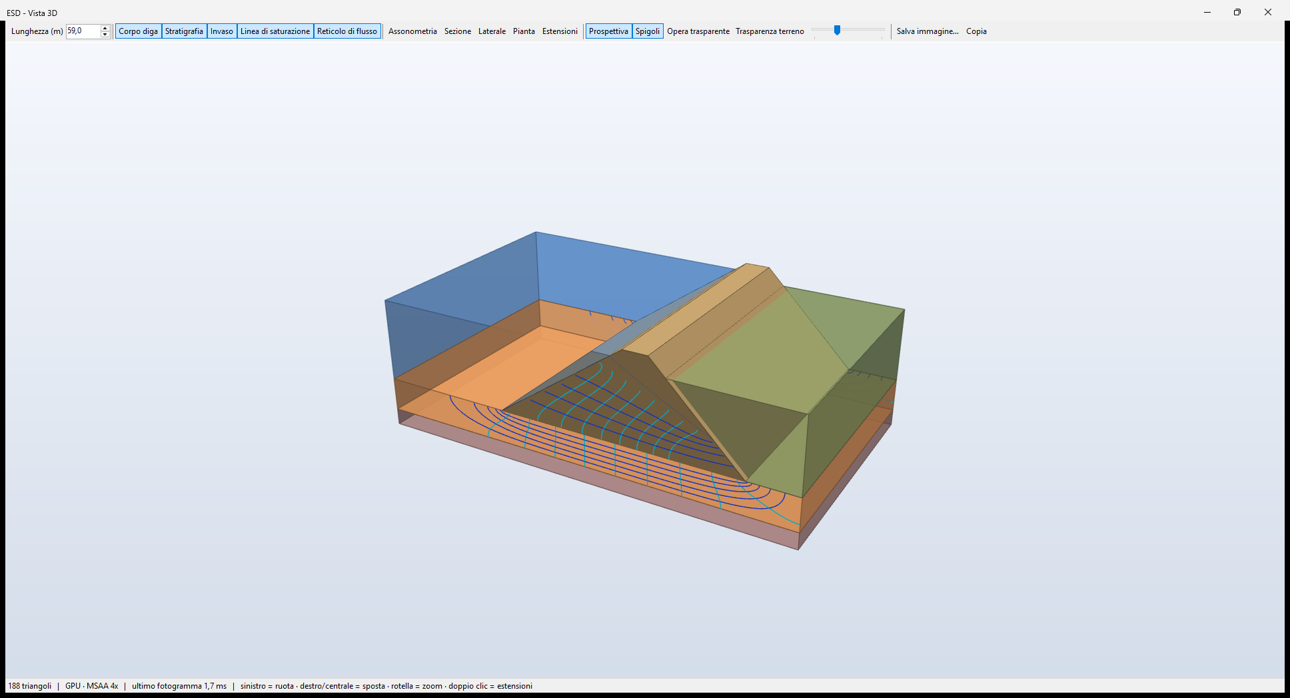Click the 'GPU · MSAA 4x' status text
Viewport: 1290px width, 698px height.
coord(92,686)
